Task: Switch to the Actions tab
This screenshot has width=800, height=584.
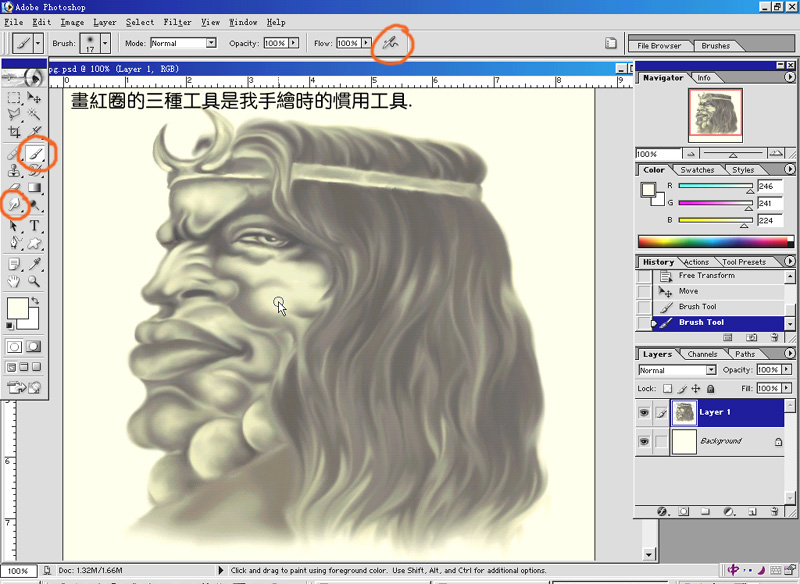Action: click(x=696, y=262)
